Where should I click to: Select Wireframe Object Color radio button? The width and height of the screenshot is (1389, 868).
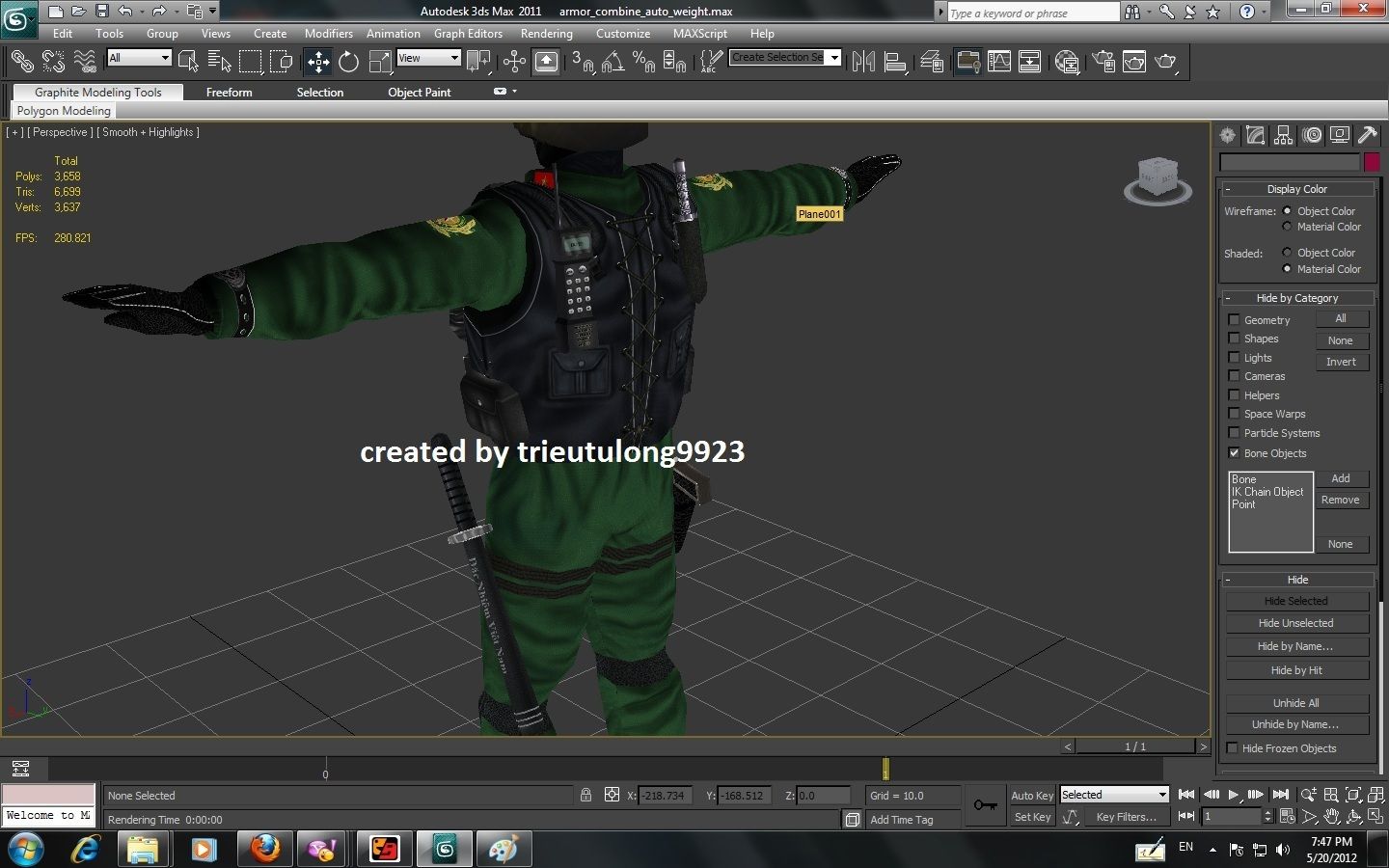[1287, 210]
